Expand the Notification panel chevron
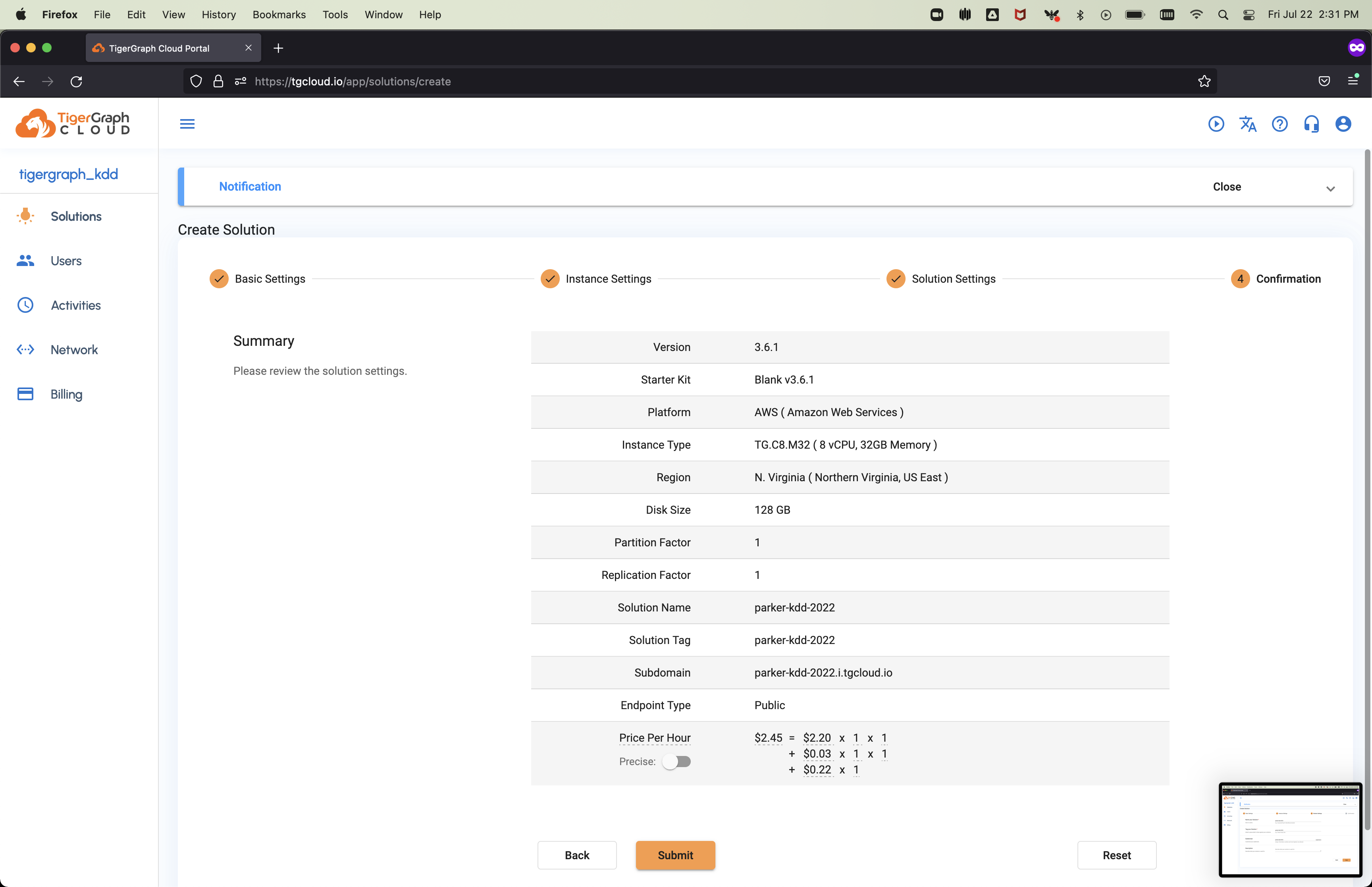1372x887 pixels. pos(1330,188)
